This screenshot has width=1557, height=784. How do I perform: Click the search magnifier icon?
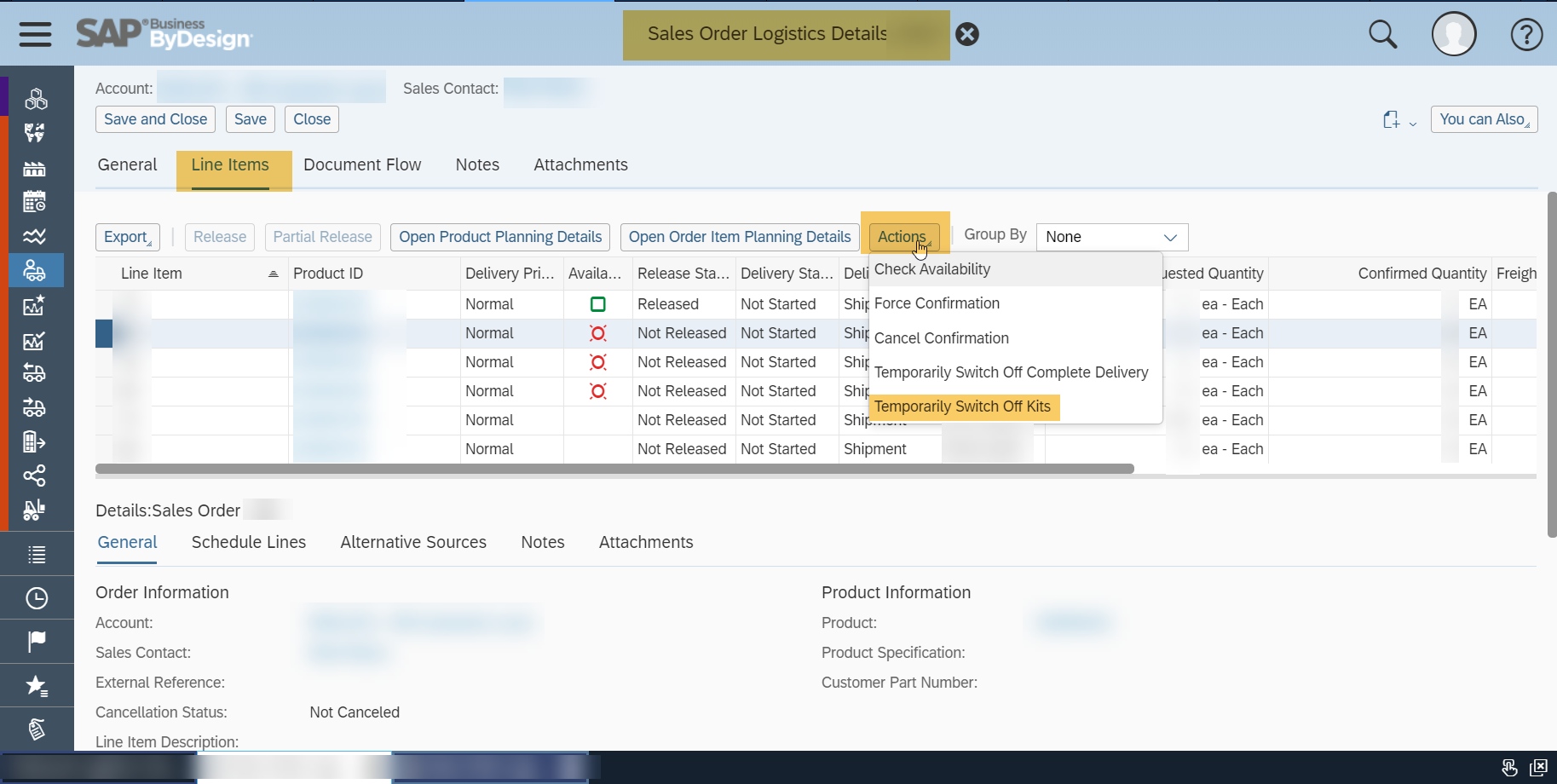[x=1382, y=34]
